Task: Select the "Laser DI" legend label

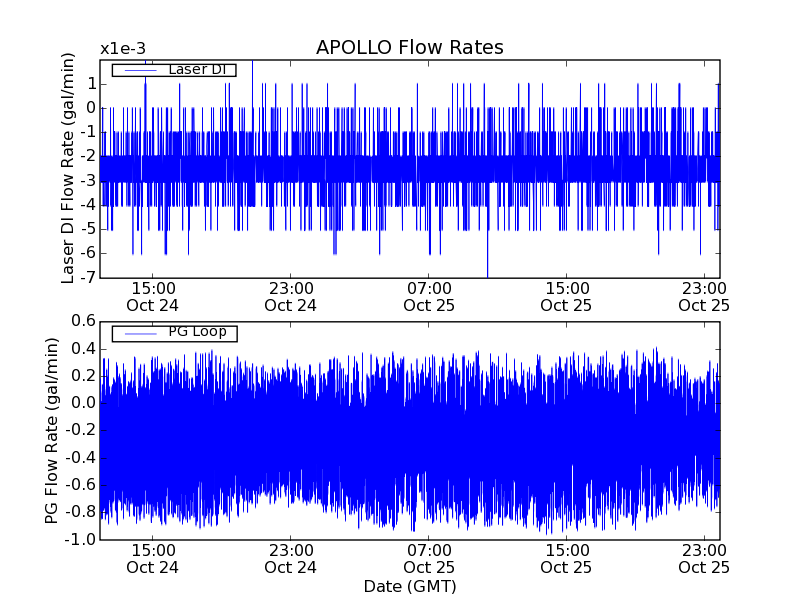Action: click(x=194, y=69)
